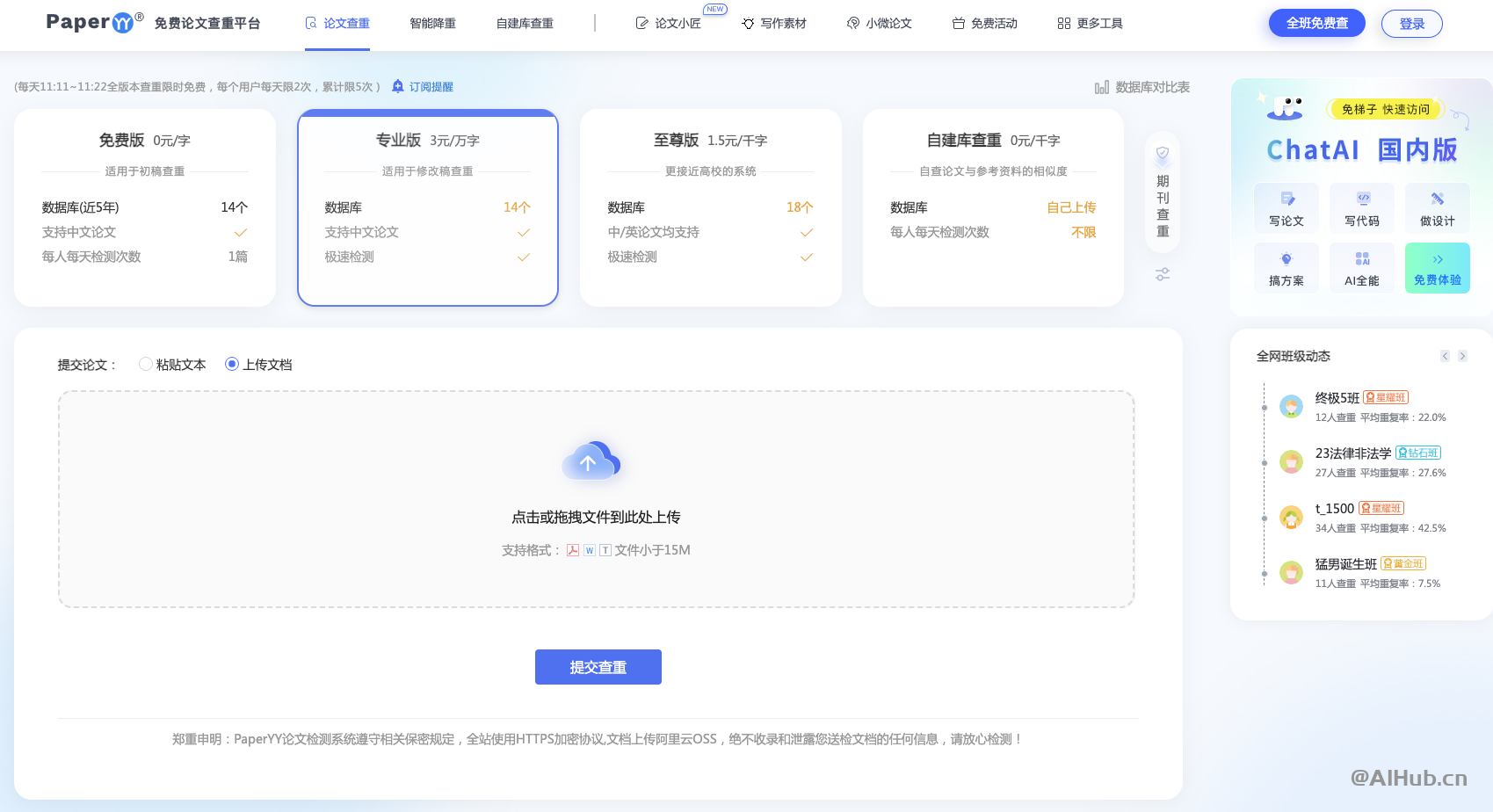Click the 订阅提醒 bell icon
Screen dimensions: 1493x812
coord(398,86)
